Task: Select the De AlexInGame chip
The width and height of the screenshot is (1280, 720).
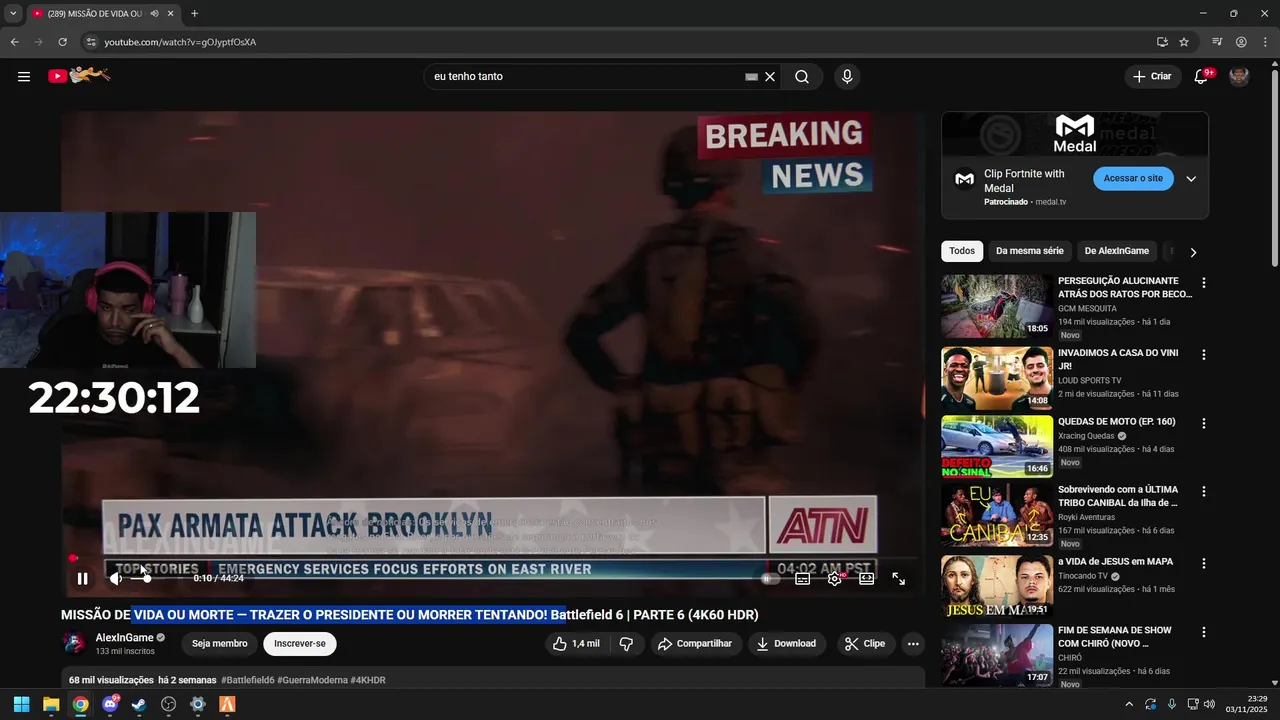Action: (1117, 251)
